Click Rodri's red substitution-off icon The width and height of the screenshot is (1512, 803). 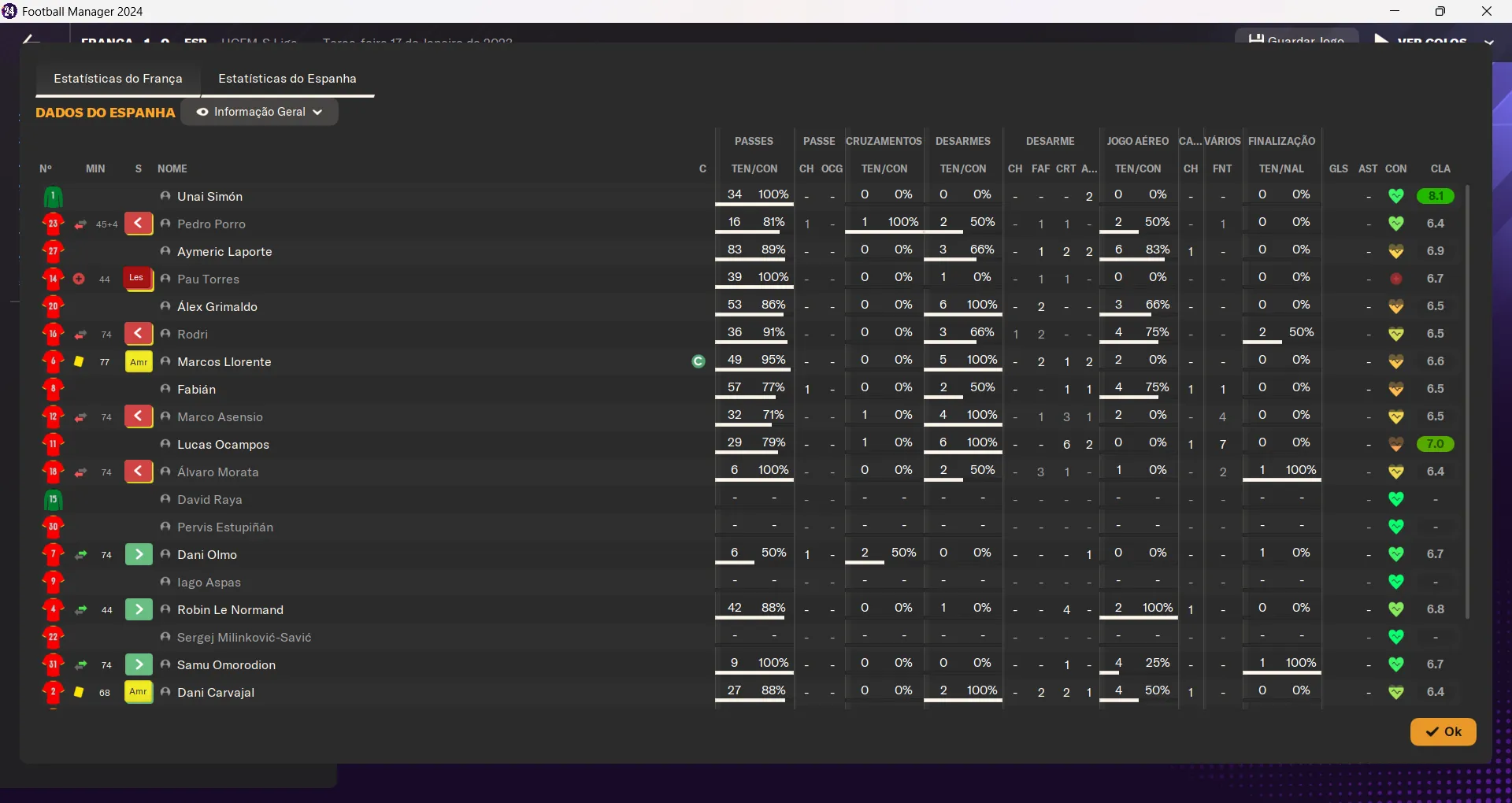[139, 334]
